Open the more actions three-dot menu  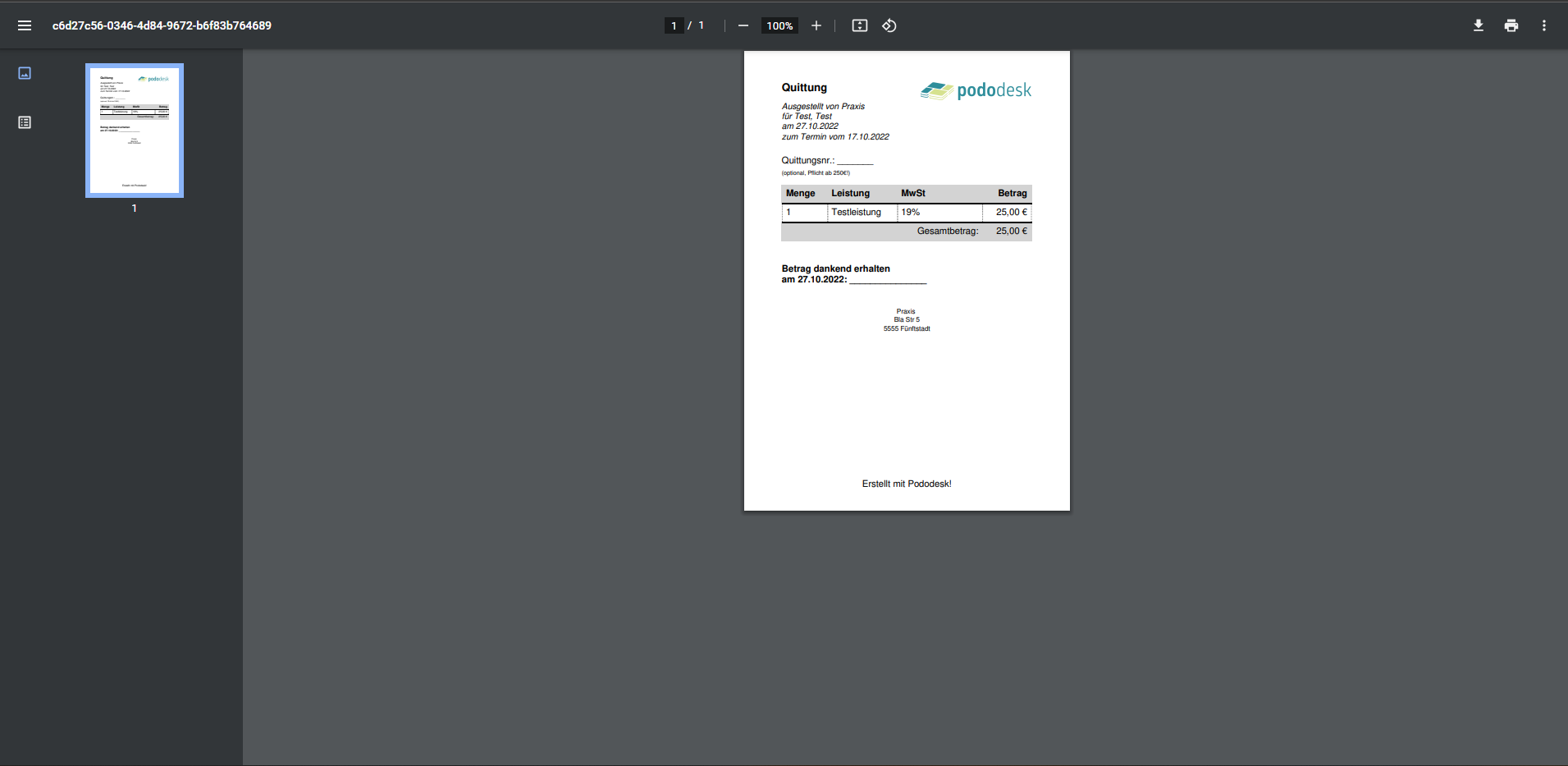click(1544, 25)
